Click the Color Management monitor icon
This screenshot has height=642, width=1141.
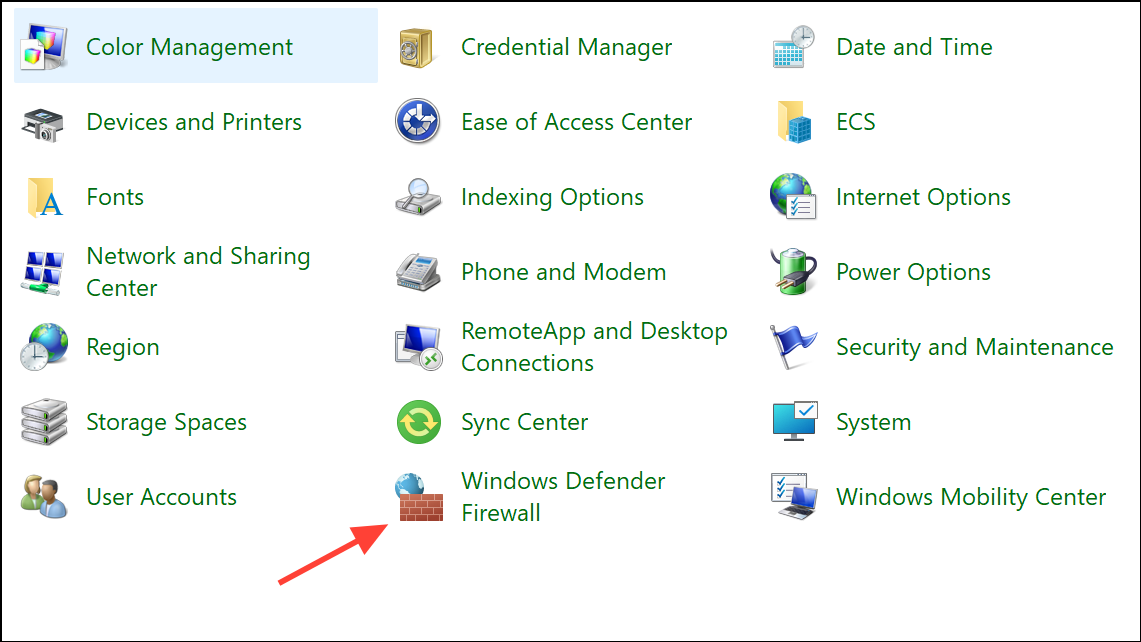pos(45,47)
